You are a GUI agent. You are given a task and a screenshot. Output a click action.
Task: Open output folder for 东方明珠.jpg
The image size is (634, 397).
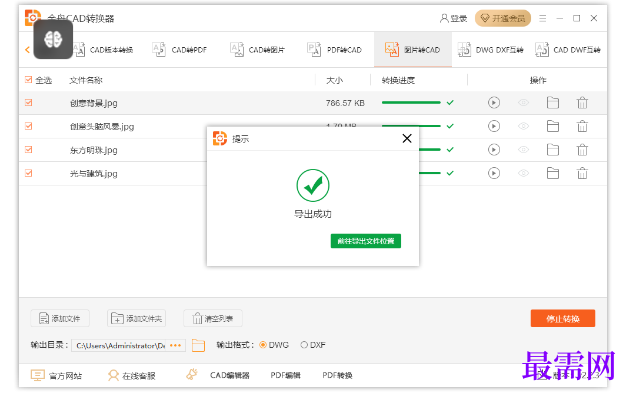(x=553, y=150)
